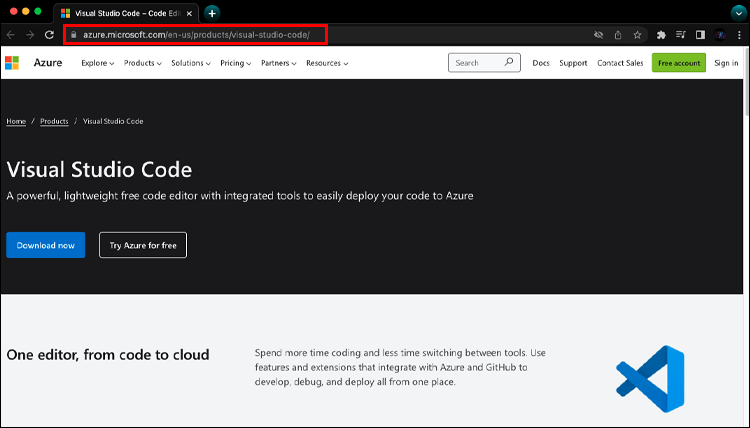Image resolution: width=750 pixels, height=428 pixels.
Task: Click the Download now button
Action: 46,245
